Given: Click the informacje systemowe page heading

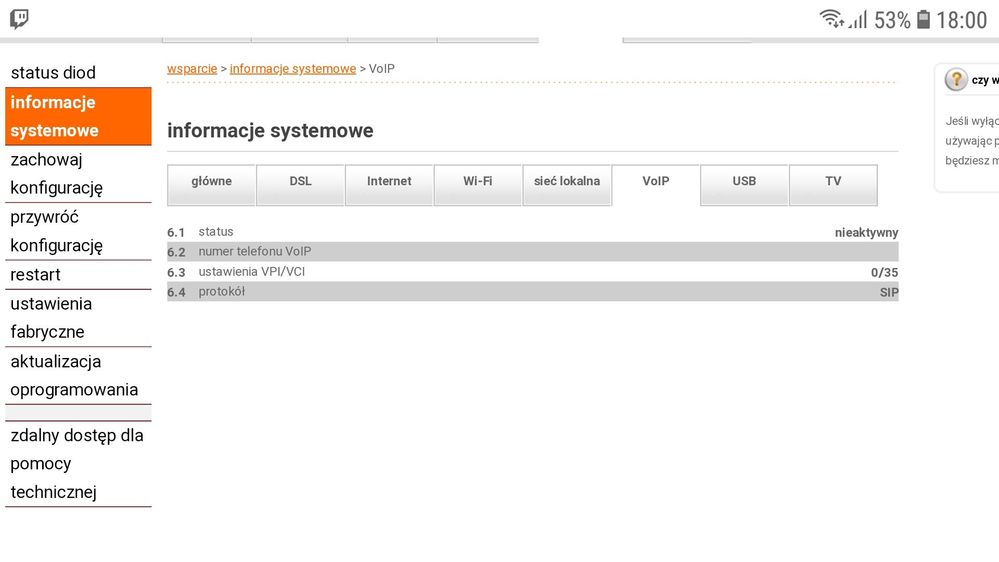Looking at the screenshot, I should [270, 131].
